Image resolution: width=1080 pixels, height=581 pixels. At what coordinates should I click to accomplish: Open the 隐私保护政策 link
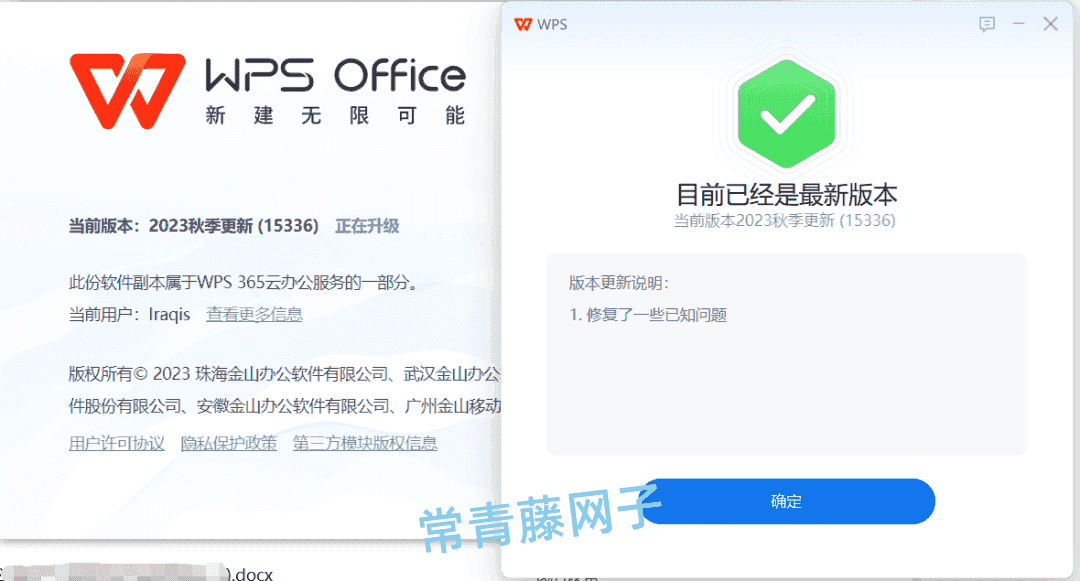pos(229,443)
